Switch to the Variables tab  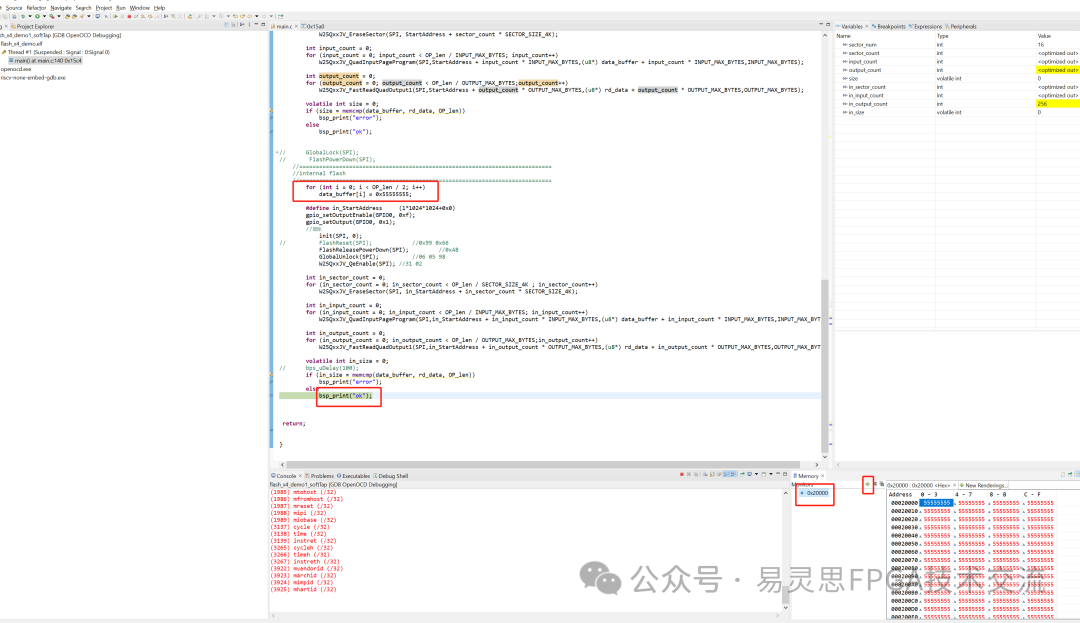[851, 26]
